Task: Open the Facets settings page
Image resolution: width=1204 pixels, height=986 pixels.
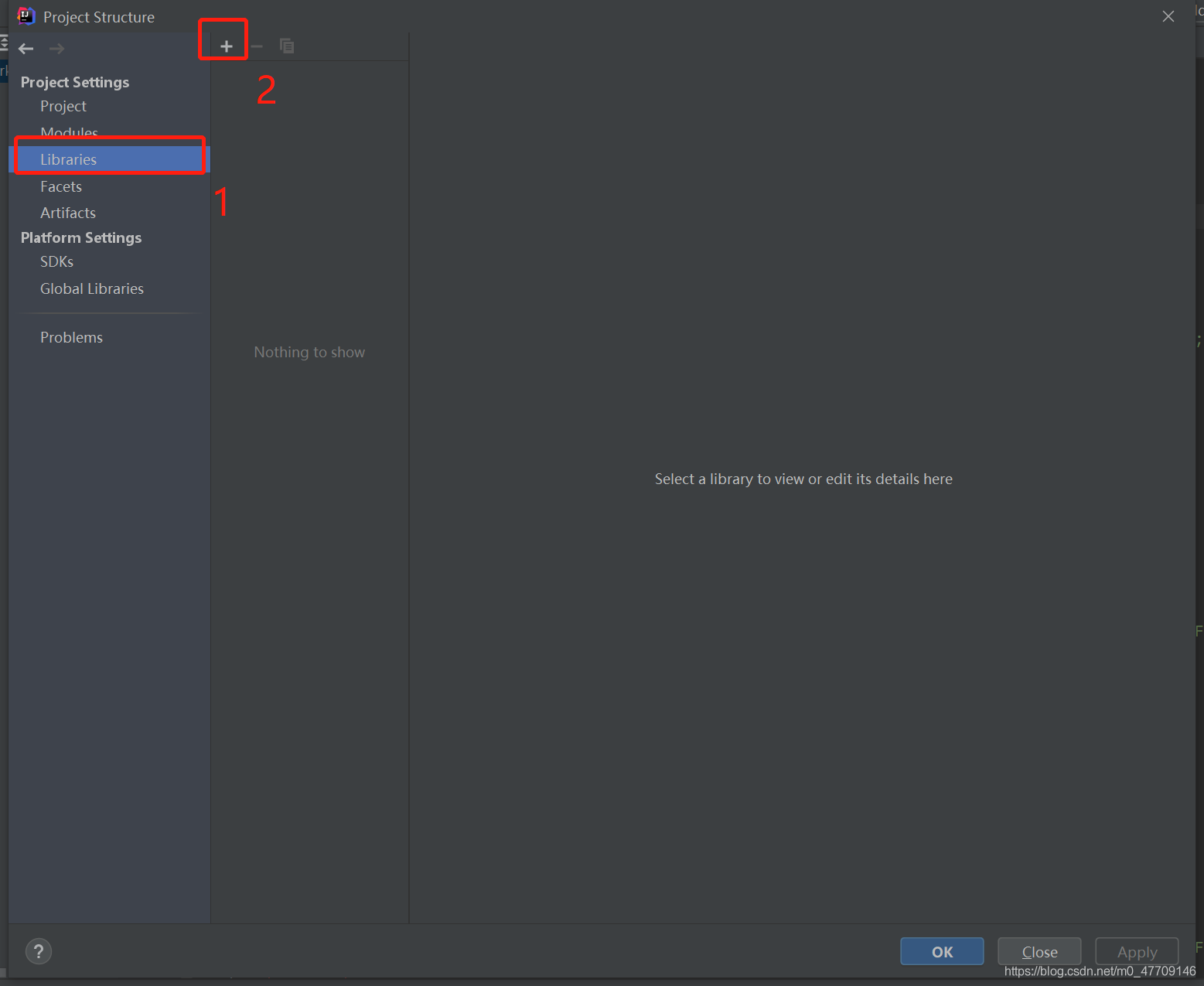Action: click(61, 186)
